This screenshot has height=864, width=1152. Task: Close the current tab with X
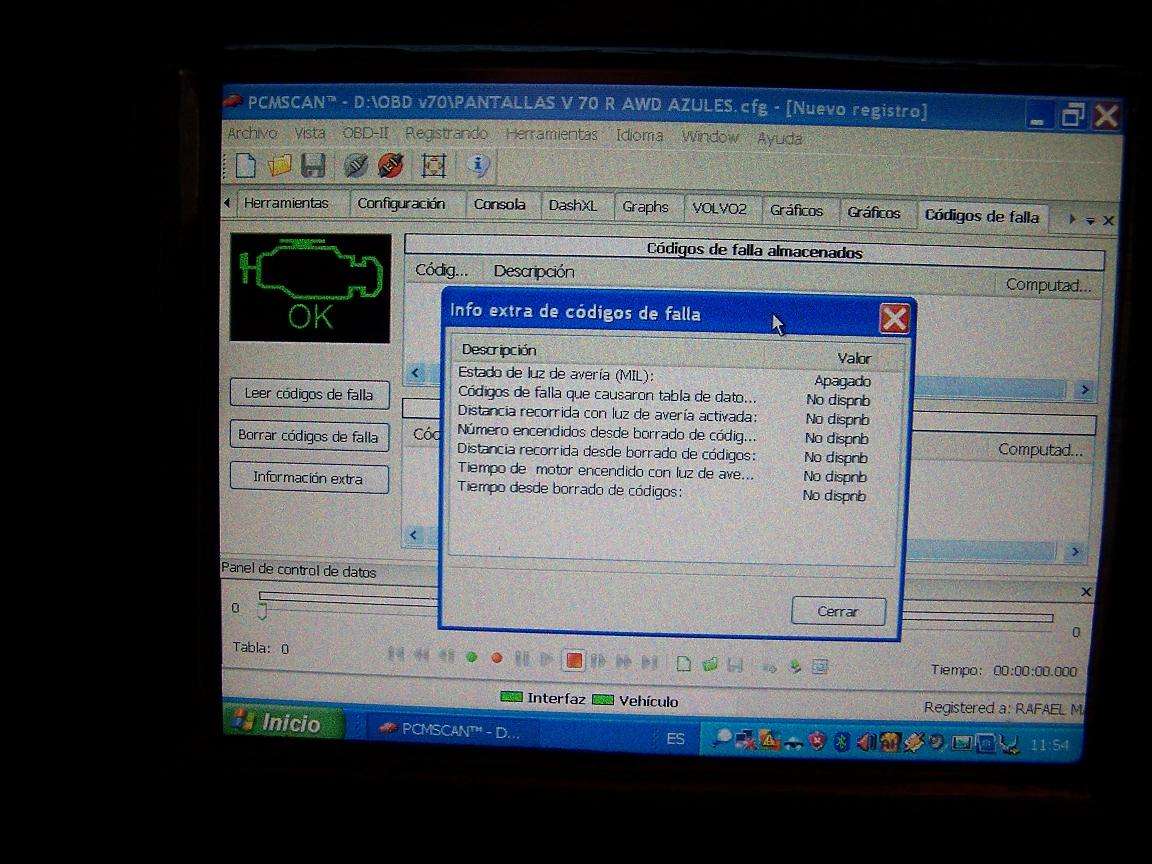click(x=1109, y=220)
